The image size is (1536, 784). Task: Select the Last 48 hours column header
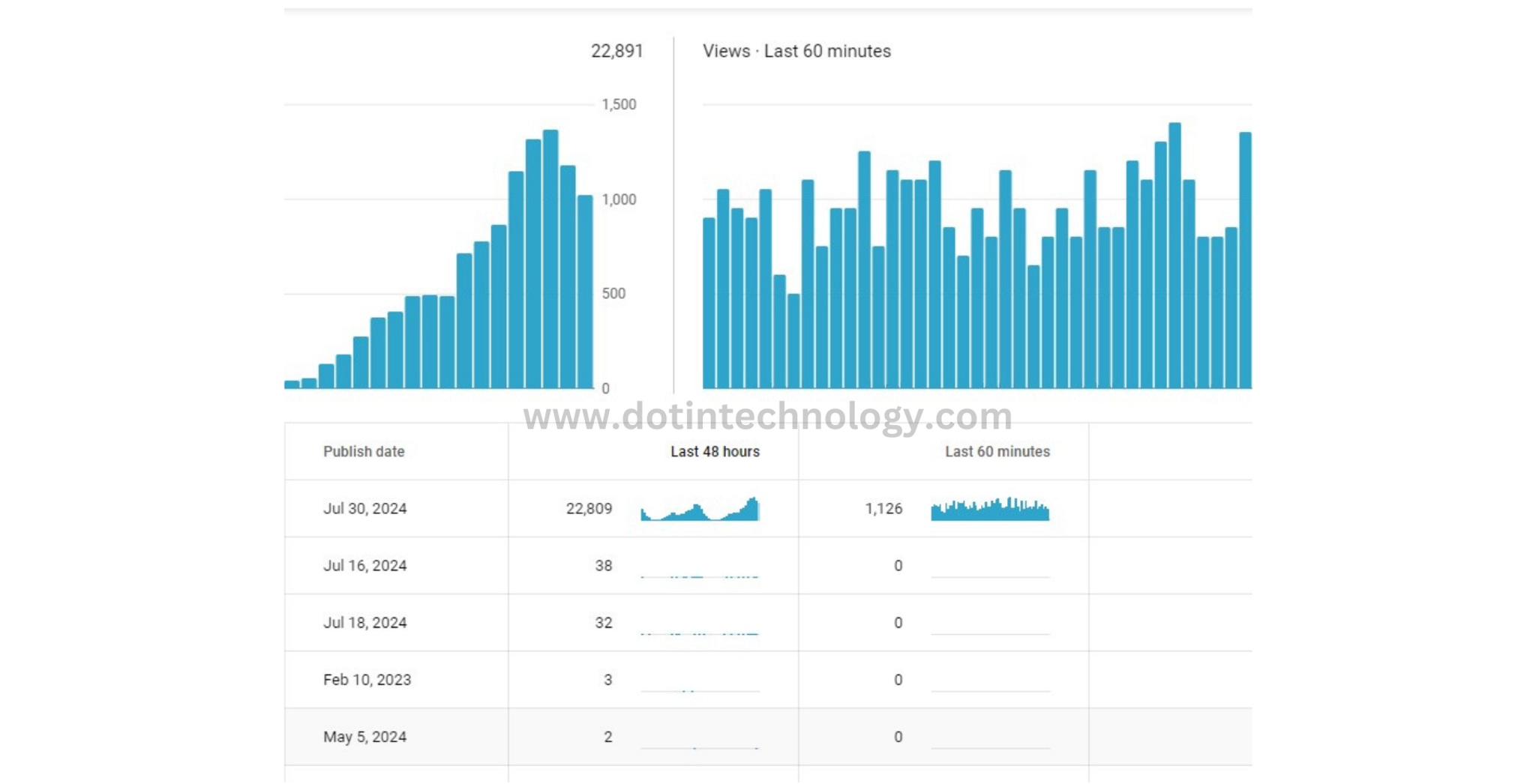coord(715,451)
